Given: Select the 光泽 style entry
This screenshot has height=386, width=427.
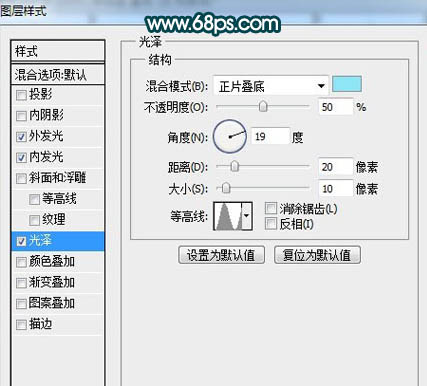Looking at the screenshot, I should 58,241.
